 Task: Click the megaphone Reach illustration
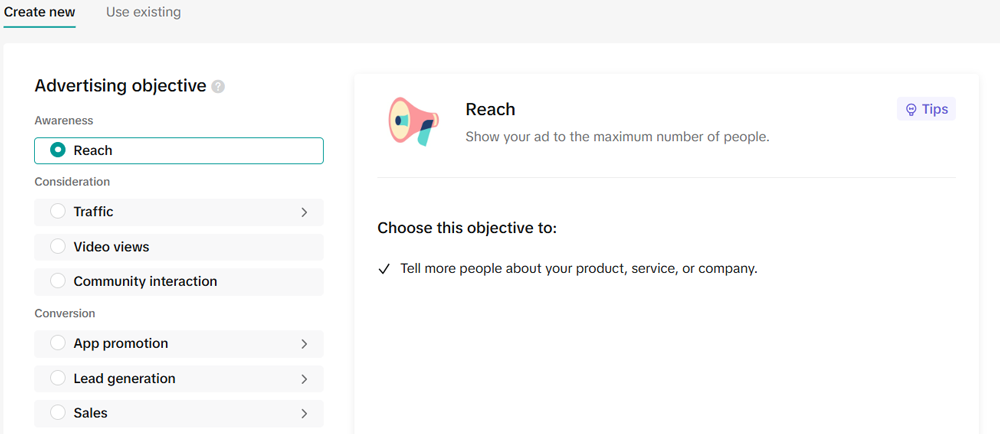[x=413, y=122]
